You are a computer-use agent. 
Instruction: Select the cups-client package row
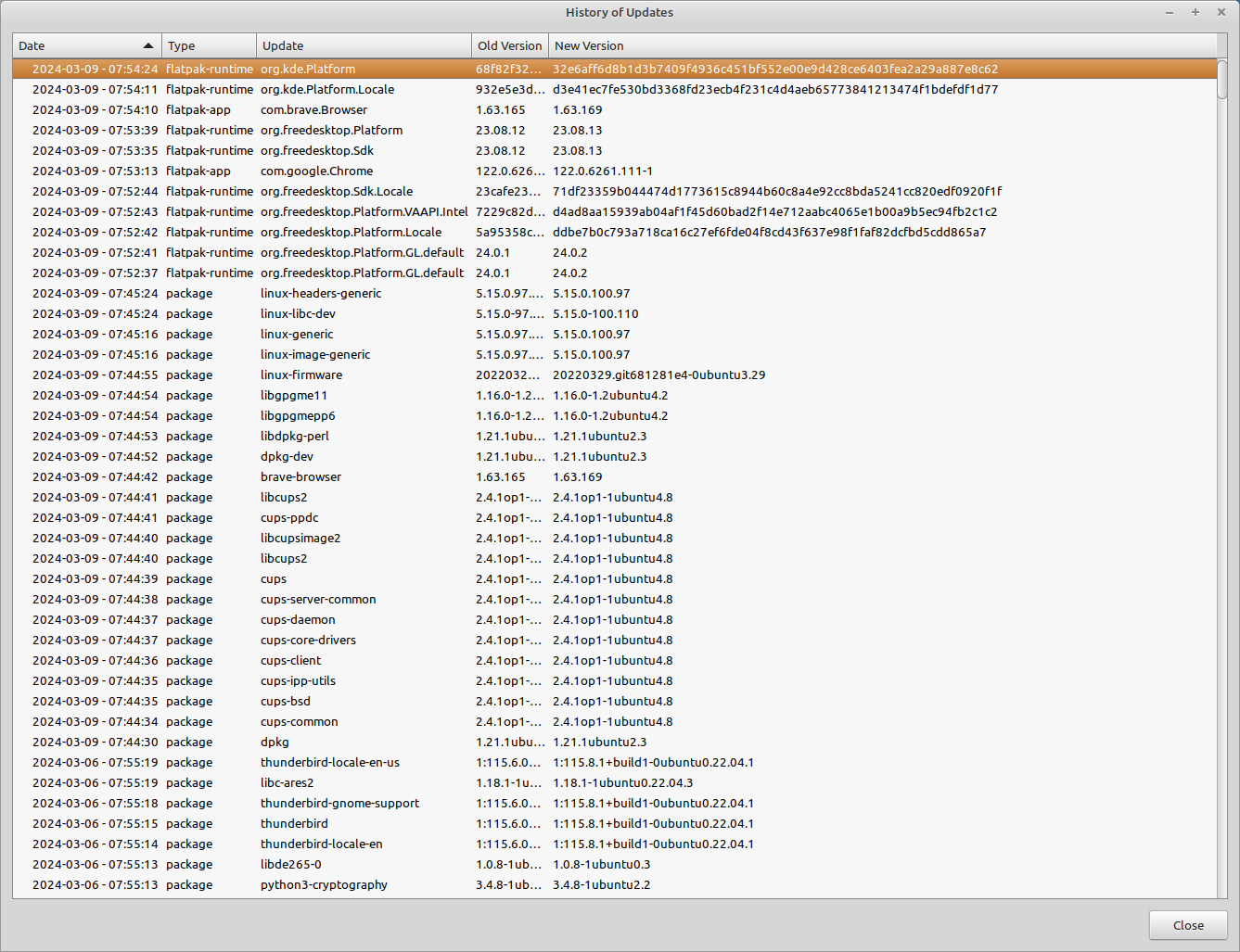[x=614, y=660]
